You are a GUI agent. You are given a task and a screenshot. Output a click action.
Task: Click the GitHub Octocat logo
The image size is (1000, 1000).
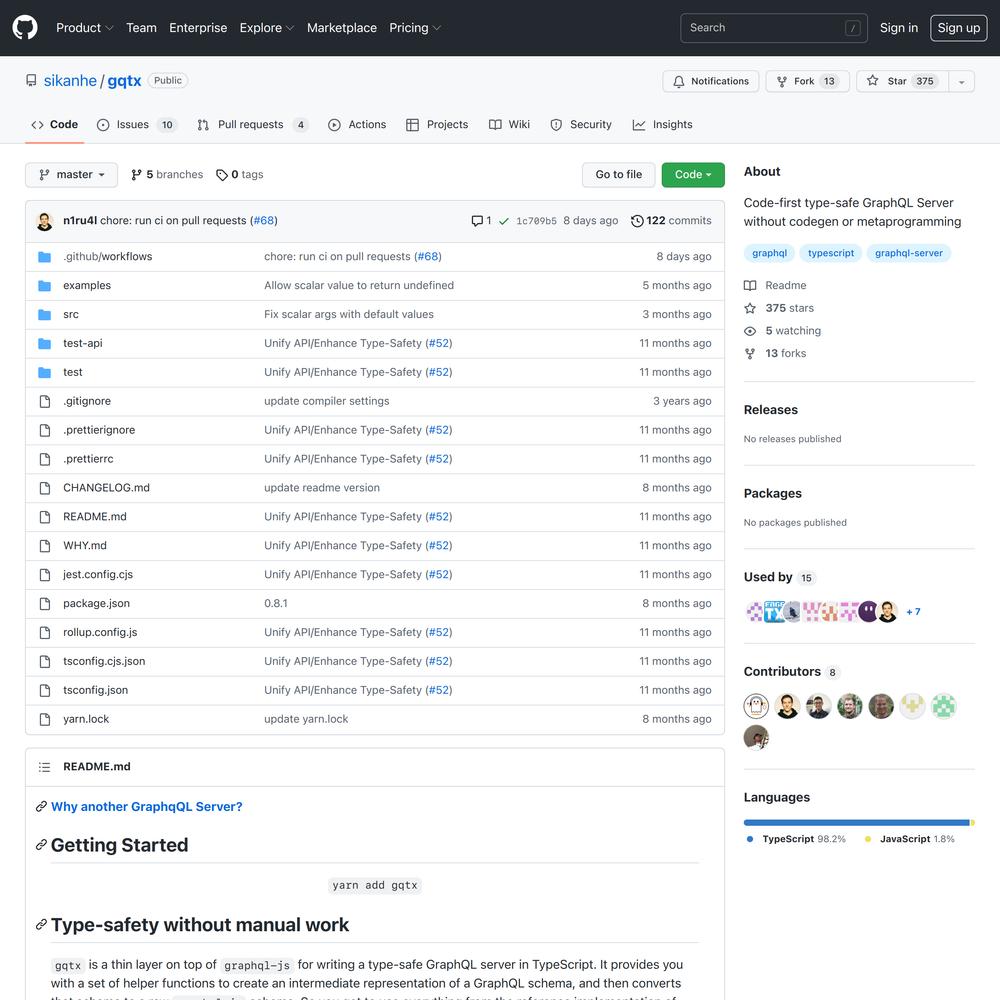(25, 28)
